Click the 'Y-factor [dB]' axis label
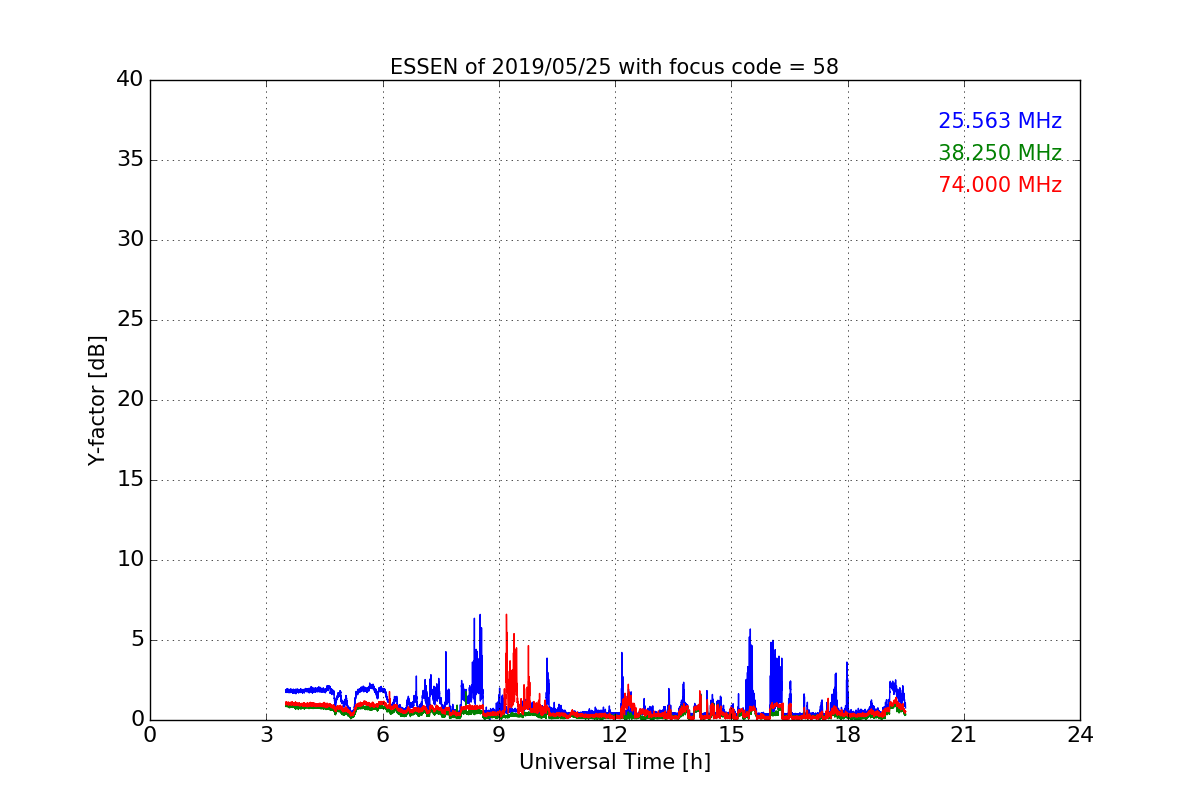The image size is (1200, 800). (x=97, y=400)
